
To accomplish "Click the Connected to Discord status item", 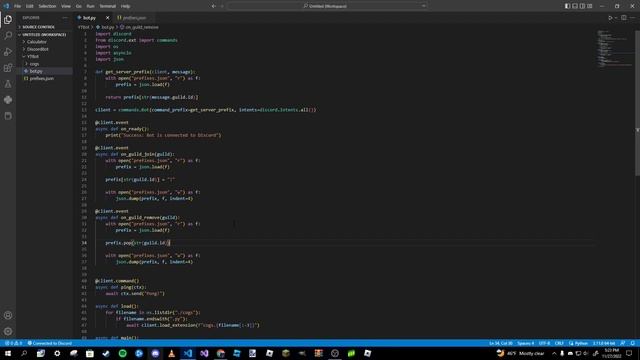I will 49,343.
